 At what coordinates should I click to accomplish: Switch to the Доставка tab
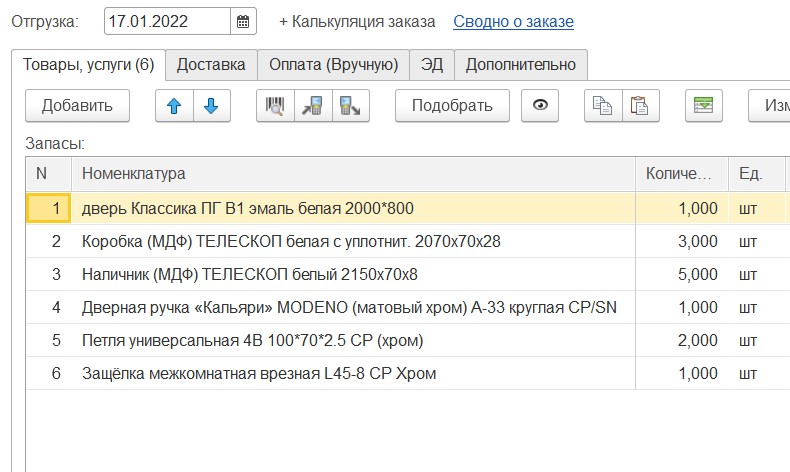211,65
